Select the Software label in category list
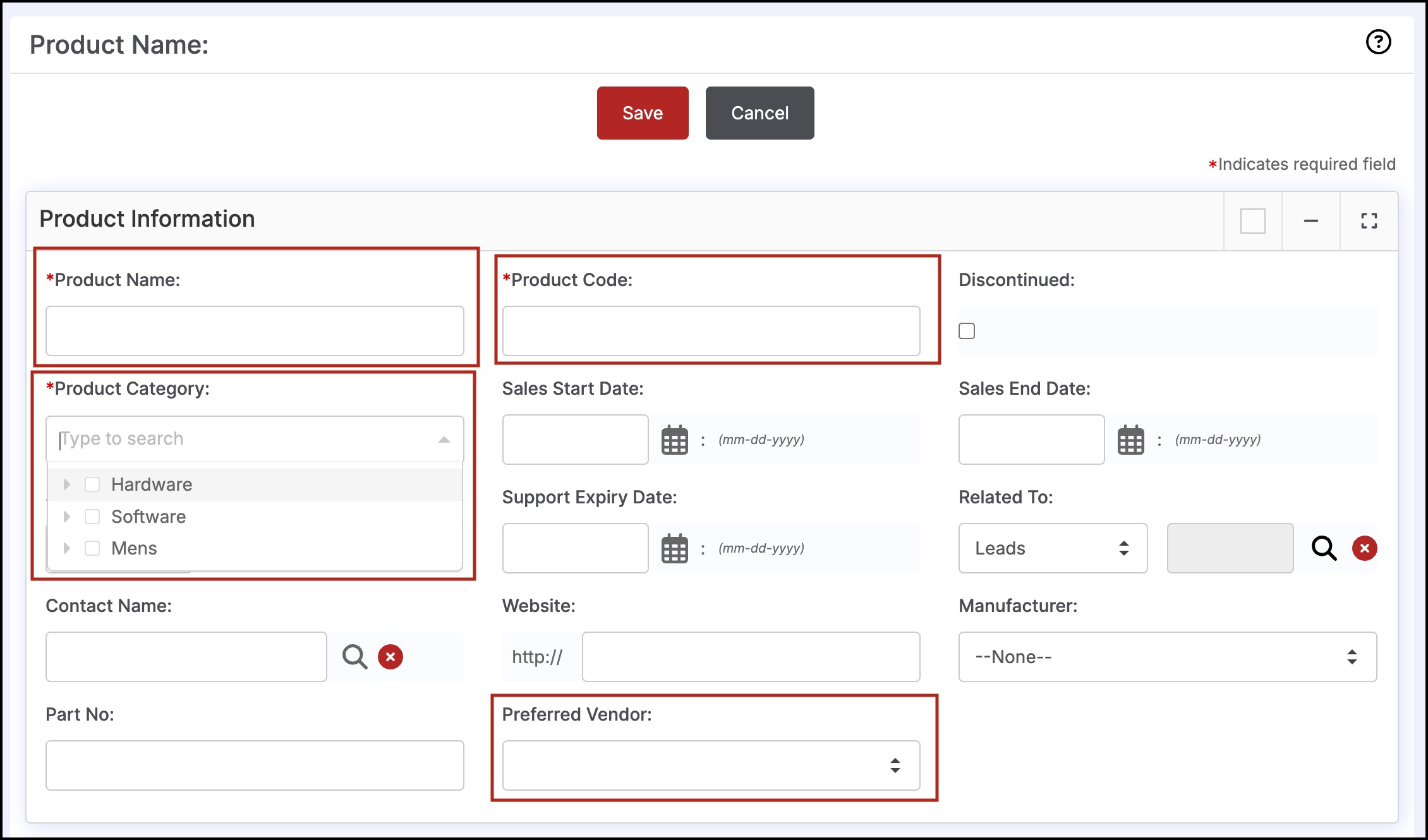The height and width of the screenshot is (840, 1428). tap(148, 517)
